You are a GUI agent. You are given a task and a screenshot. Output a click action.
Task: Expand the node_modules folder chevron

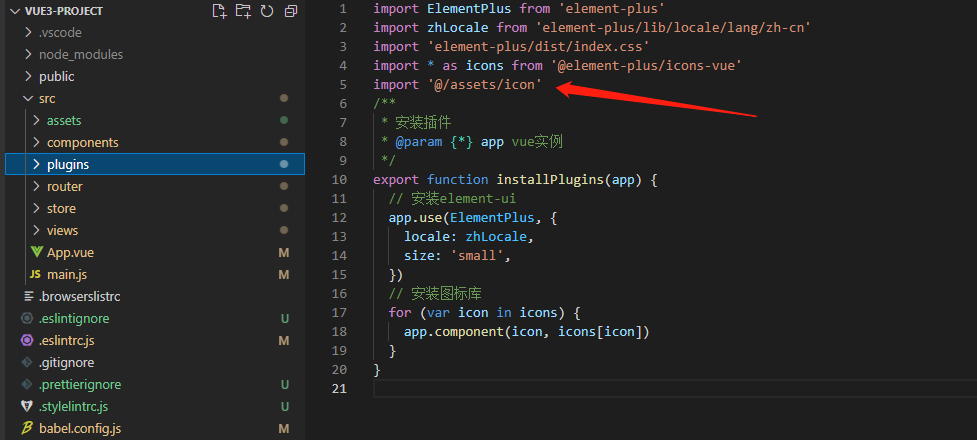[x=28, y=54]
